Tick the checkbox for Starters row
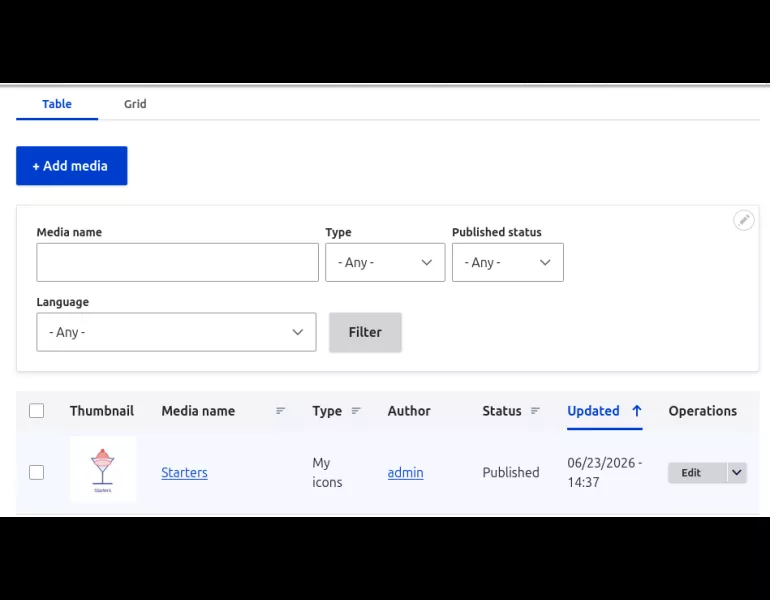Image resolution: width=770 pixels, height=600 pixels. (36, 472)
